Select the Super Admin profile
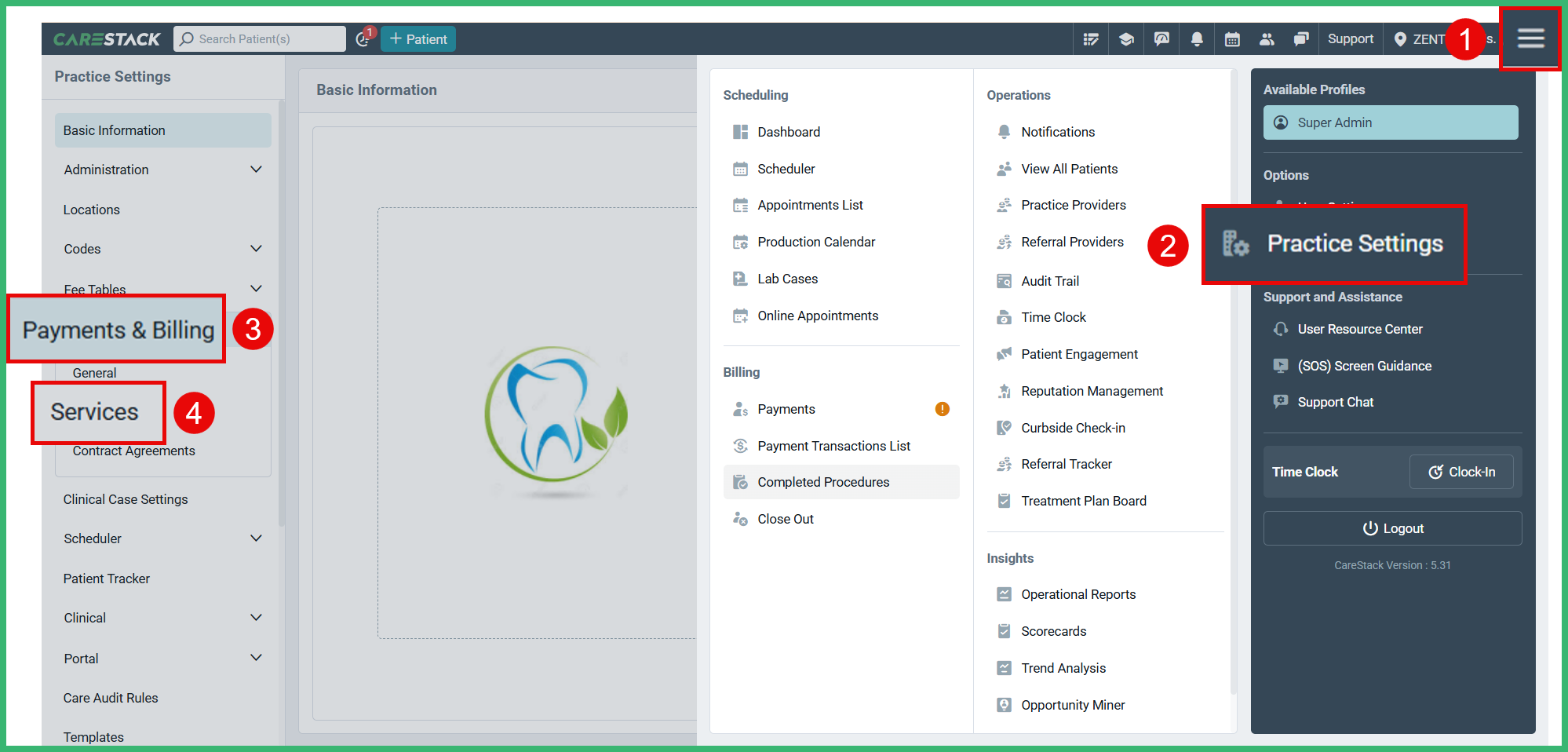 click(x=1390, y=122)
